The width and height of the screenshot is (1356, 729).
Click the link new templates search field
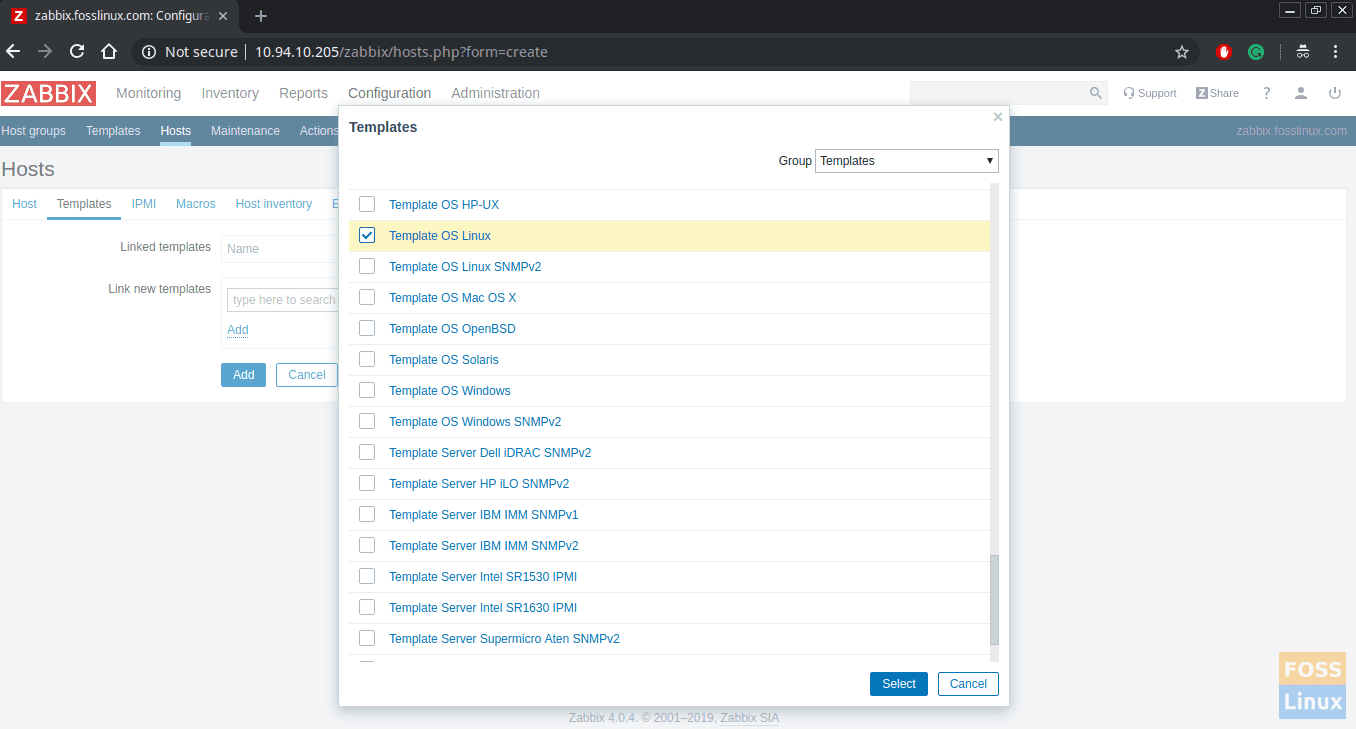[283, 300]
